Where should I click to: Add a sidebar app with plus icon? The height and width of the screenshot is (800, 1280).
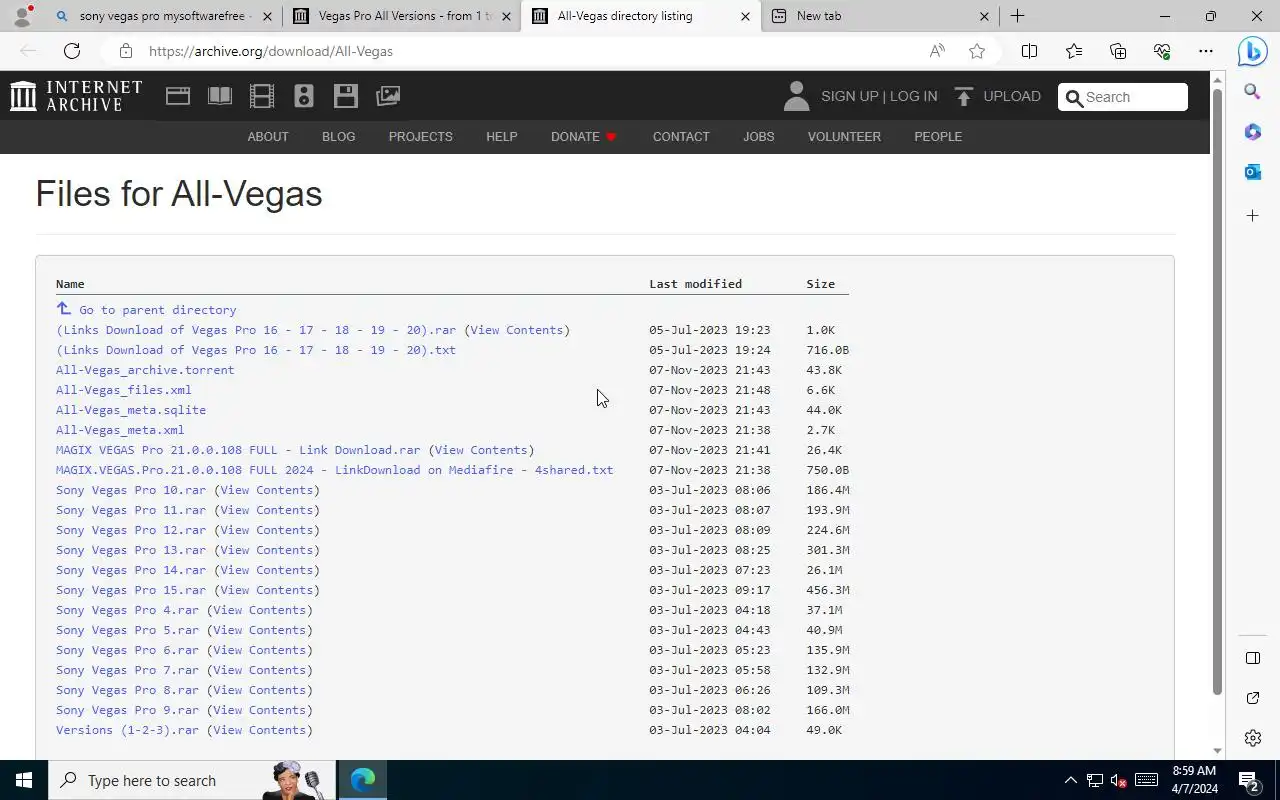[1252, 215]
